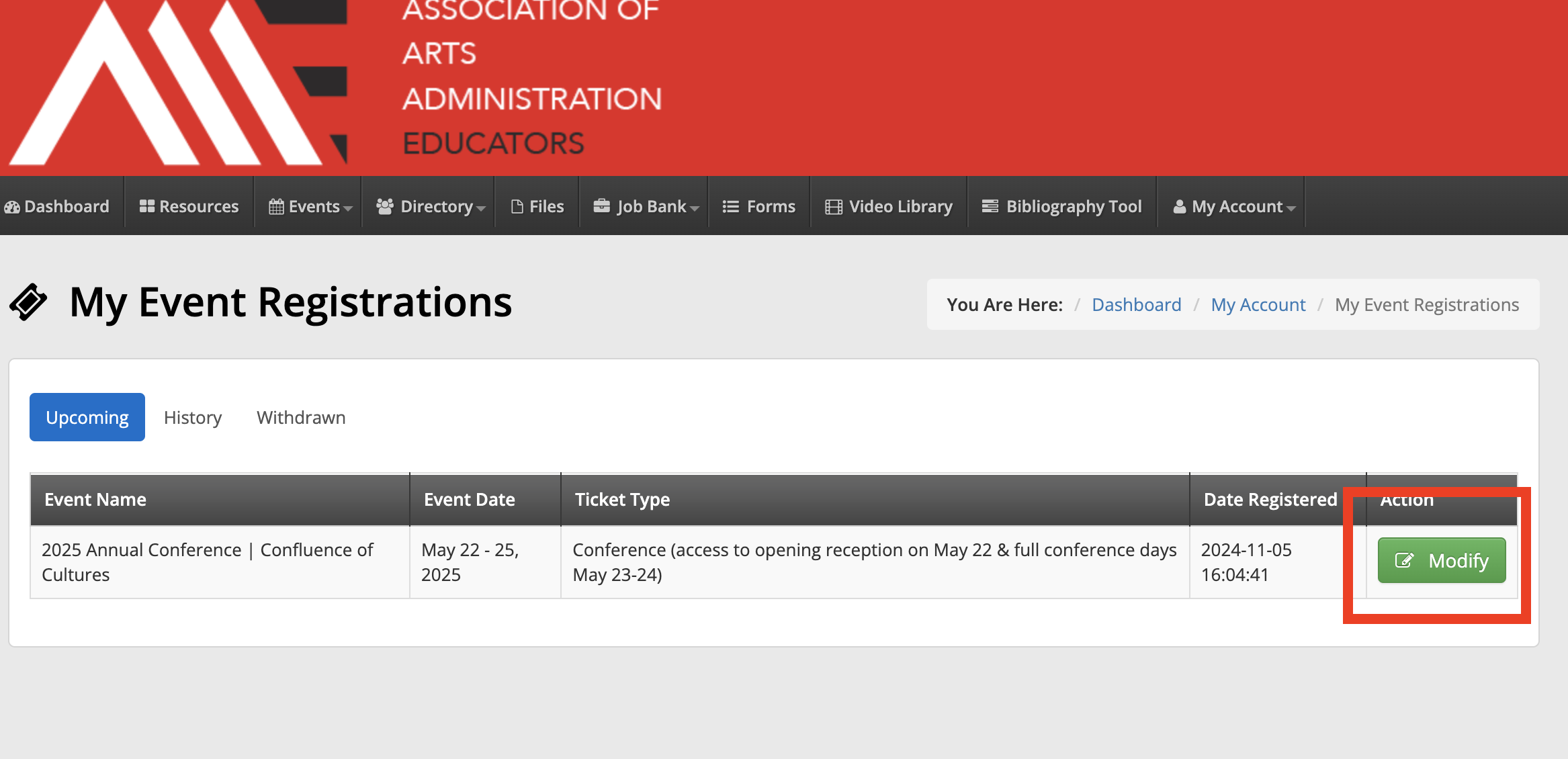Screen dimensions: 1568x759
Task: Switch to the History tab
Action: coord(193,417)
